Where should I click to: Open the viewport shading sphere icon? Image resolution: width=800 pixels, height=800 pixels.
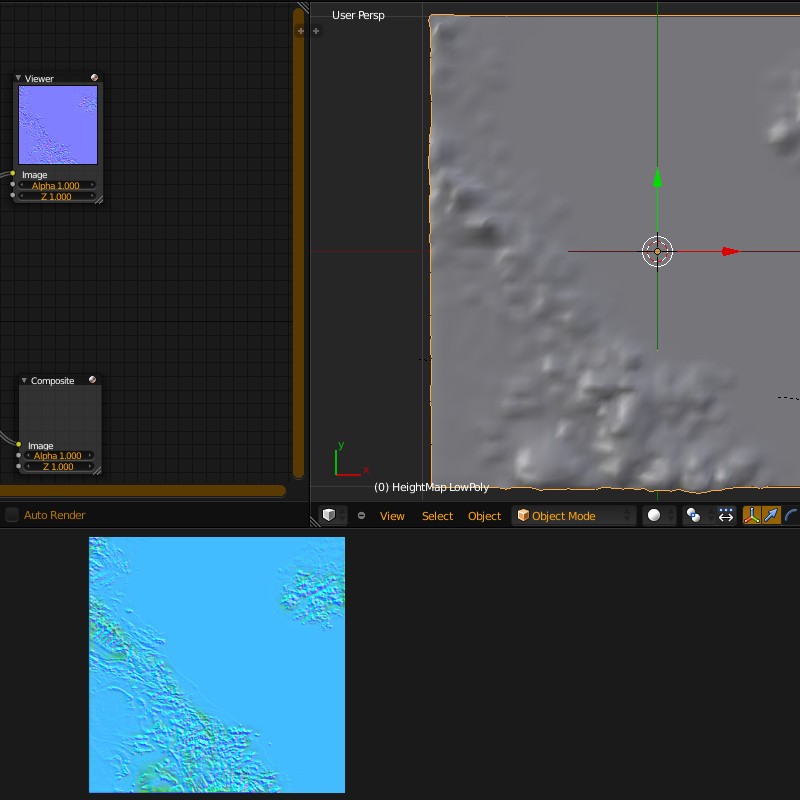654,514
